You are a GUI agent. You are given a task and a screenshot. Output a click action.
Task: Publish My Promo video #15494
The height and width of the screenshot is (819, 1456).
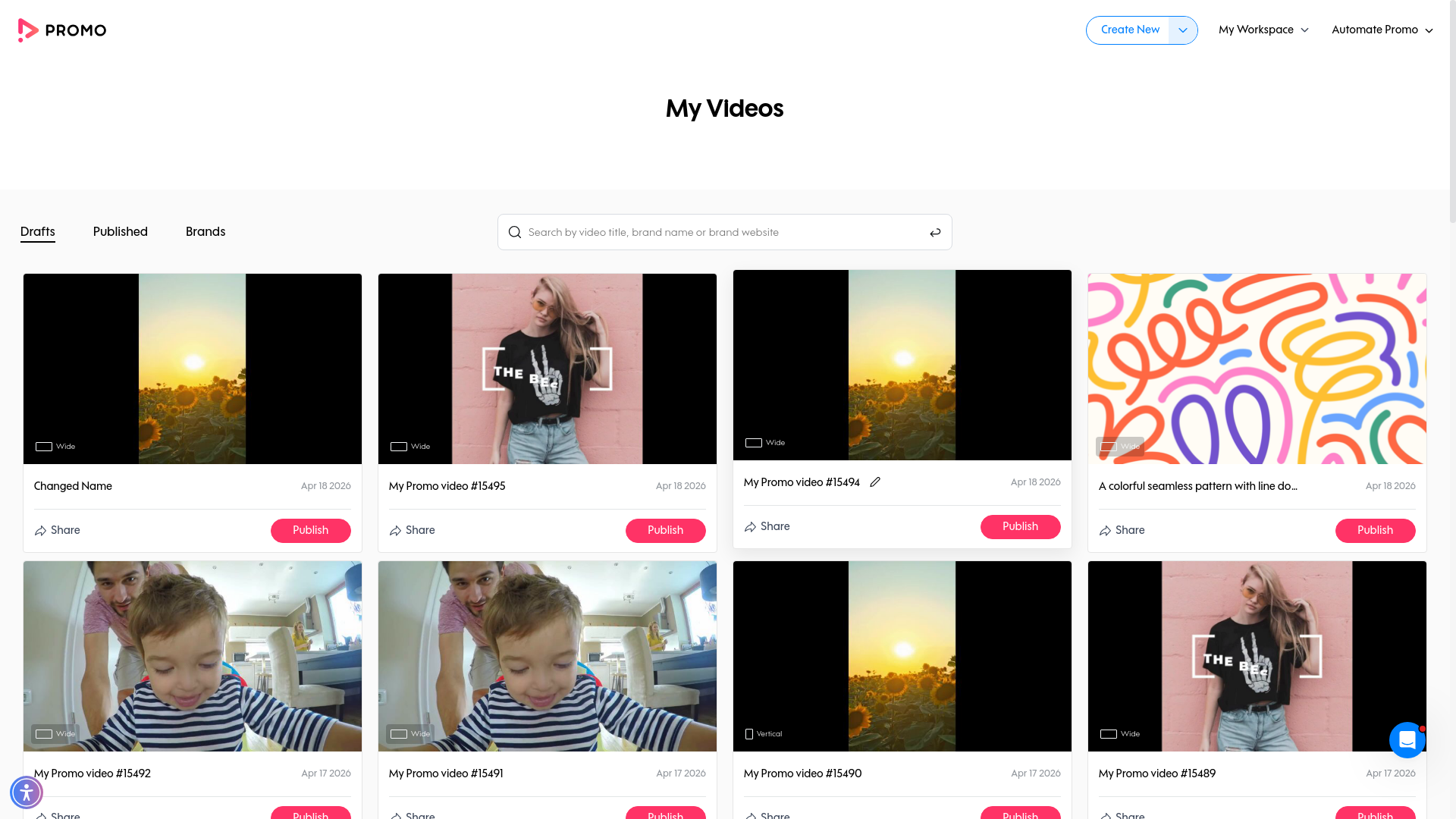(1020, 527)
